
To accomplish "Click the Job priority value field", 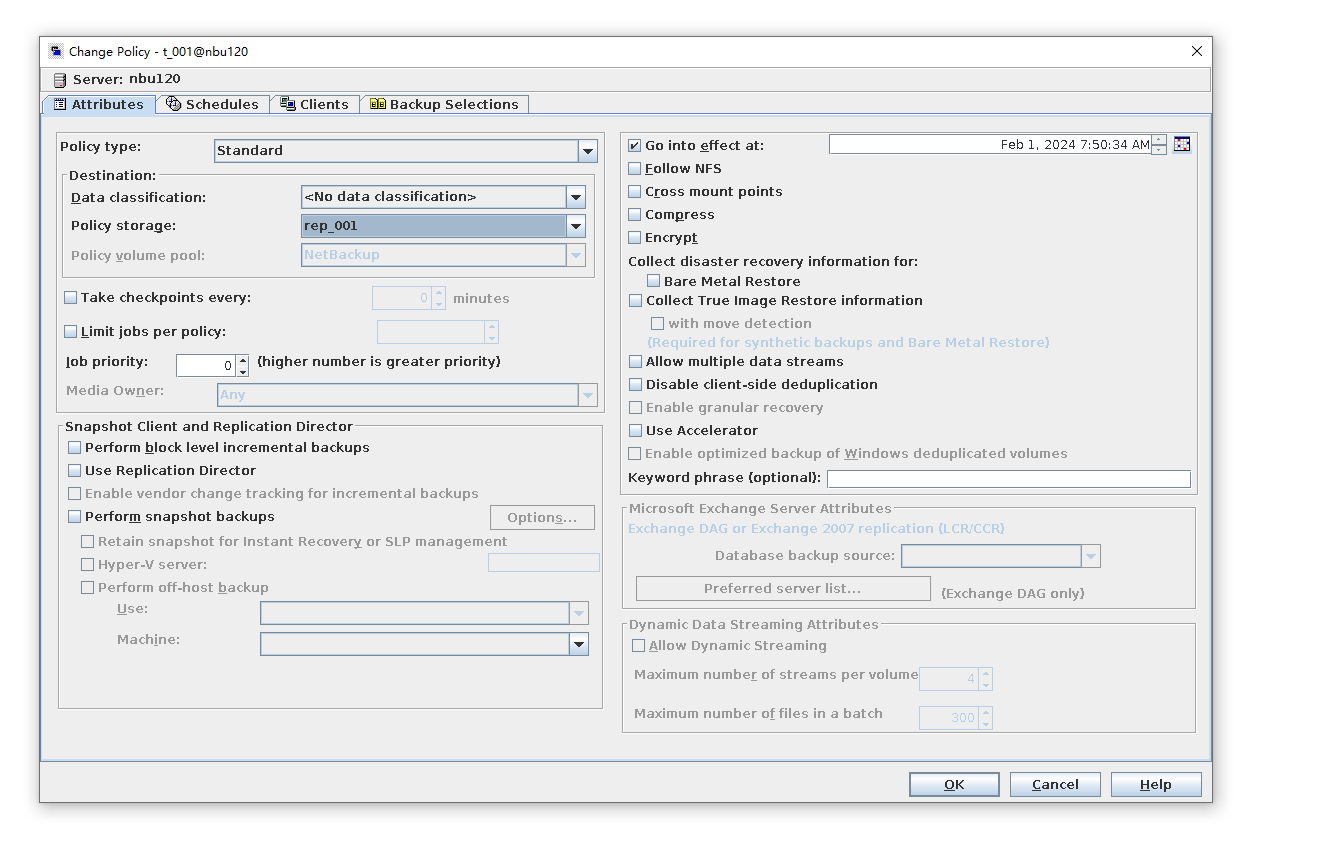I will click(206, 366).
